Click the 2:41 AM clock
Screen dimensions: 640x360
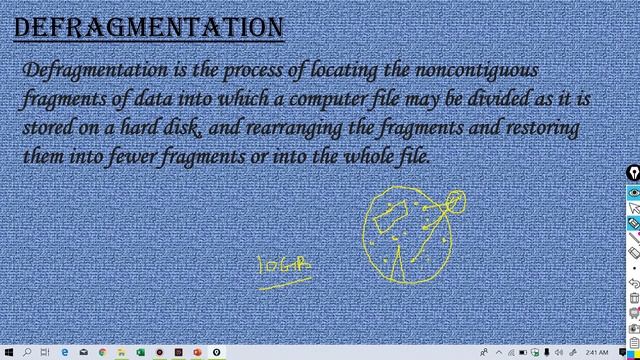[x=597, y=352]
